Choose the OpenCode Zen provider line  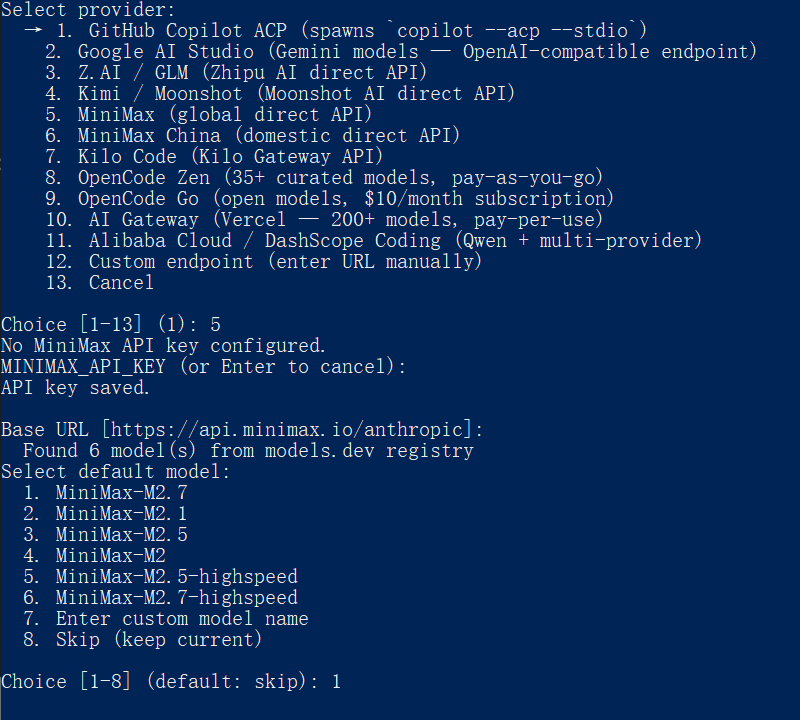(340, 177)
